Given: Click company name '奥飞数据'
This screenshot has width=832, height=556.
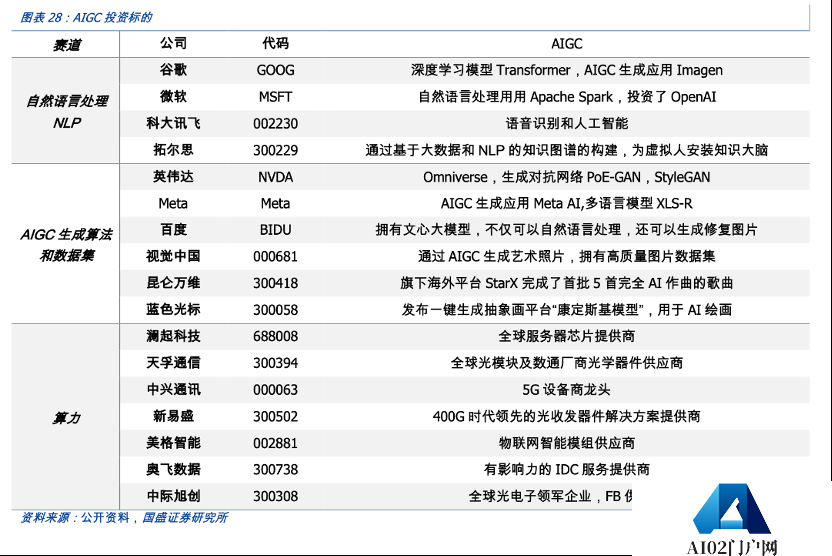Looking at the screenshot, I should coord(174,469).
